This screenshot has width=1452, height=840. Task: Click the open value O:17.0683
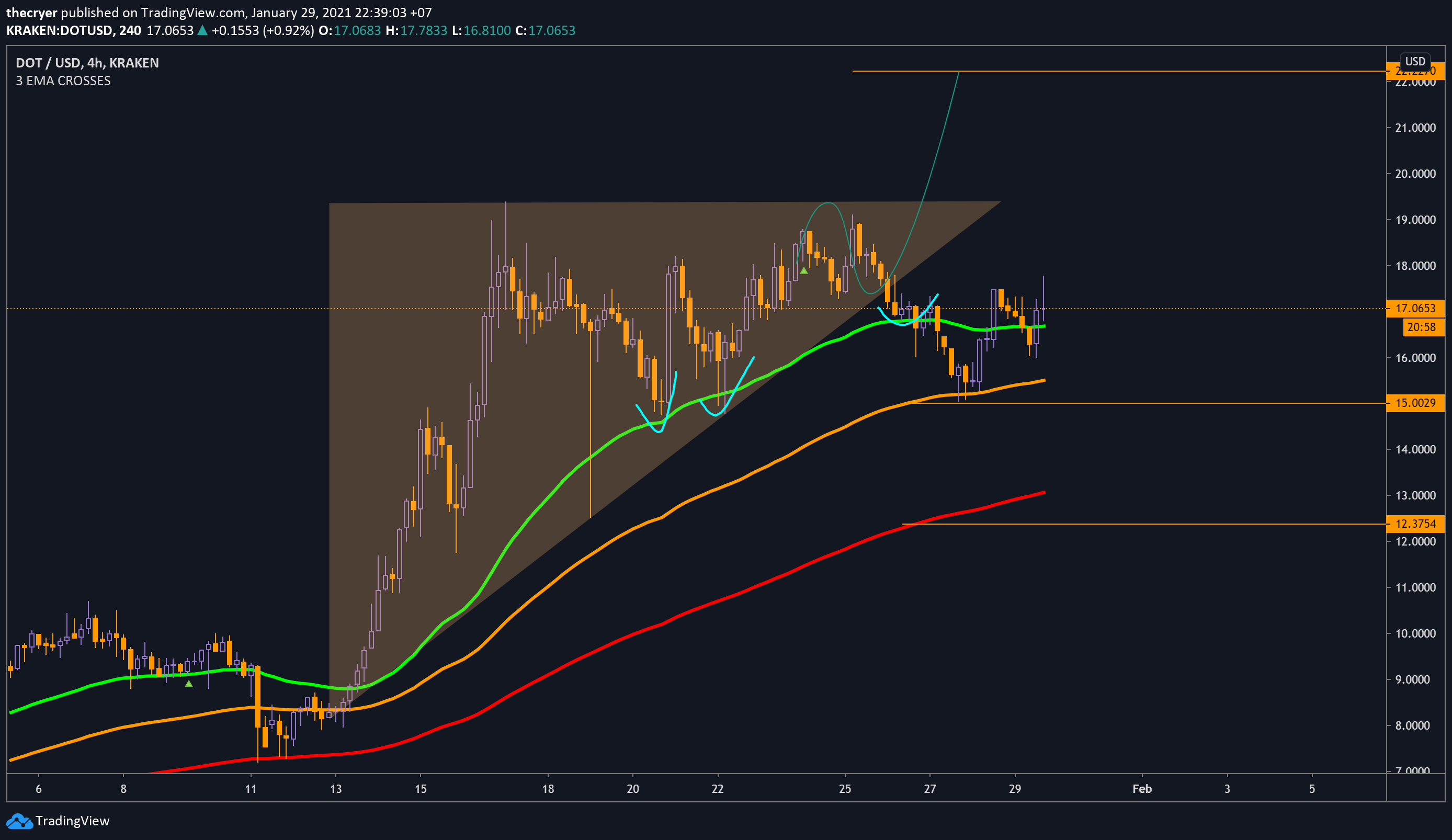coord(350,30)
